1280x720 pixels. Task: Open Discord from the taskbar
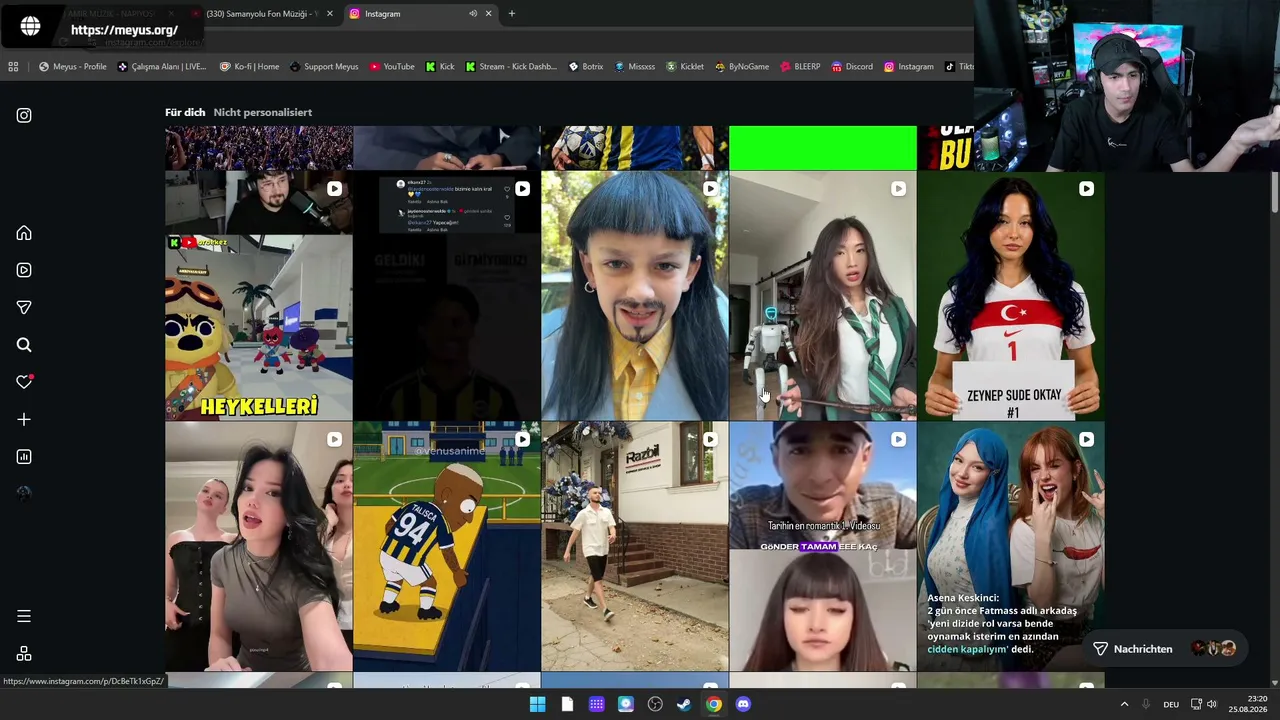click(x=743, y=704)
